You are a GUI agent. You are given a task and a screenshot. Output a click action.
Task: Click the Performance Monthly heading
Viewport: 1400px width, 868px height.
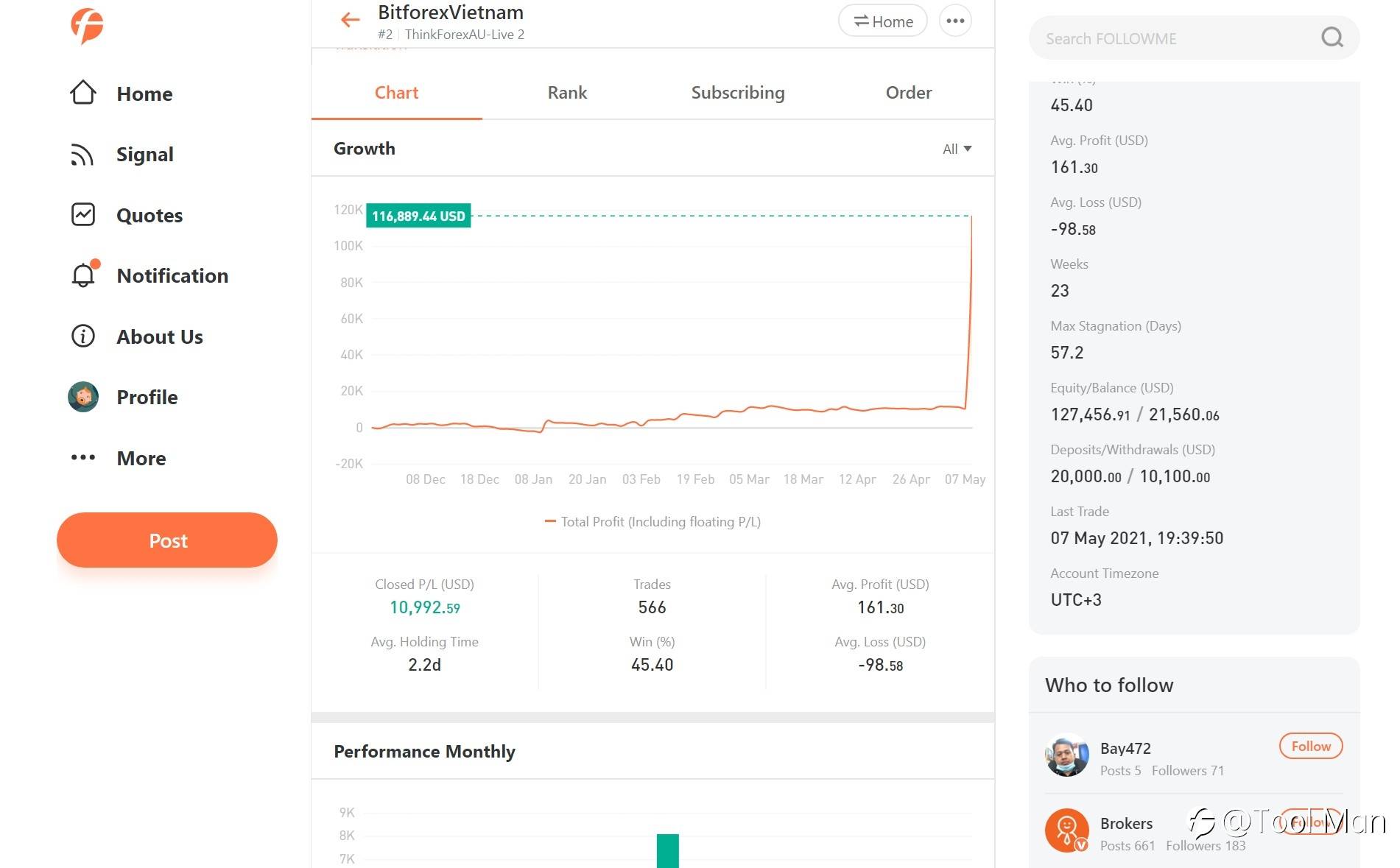424,752
